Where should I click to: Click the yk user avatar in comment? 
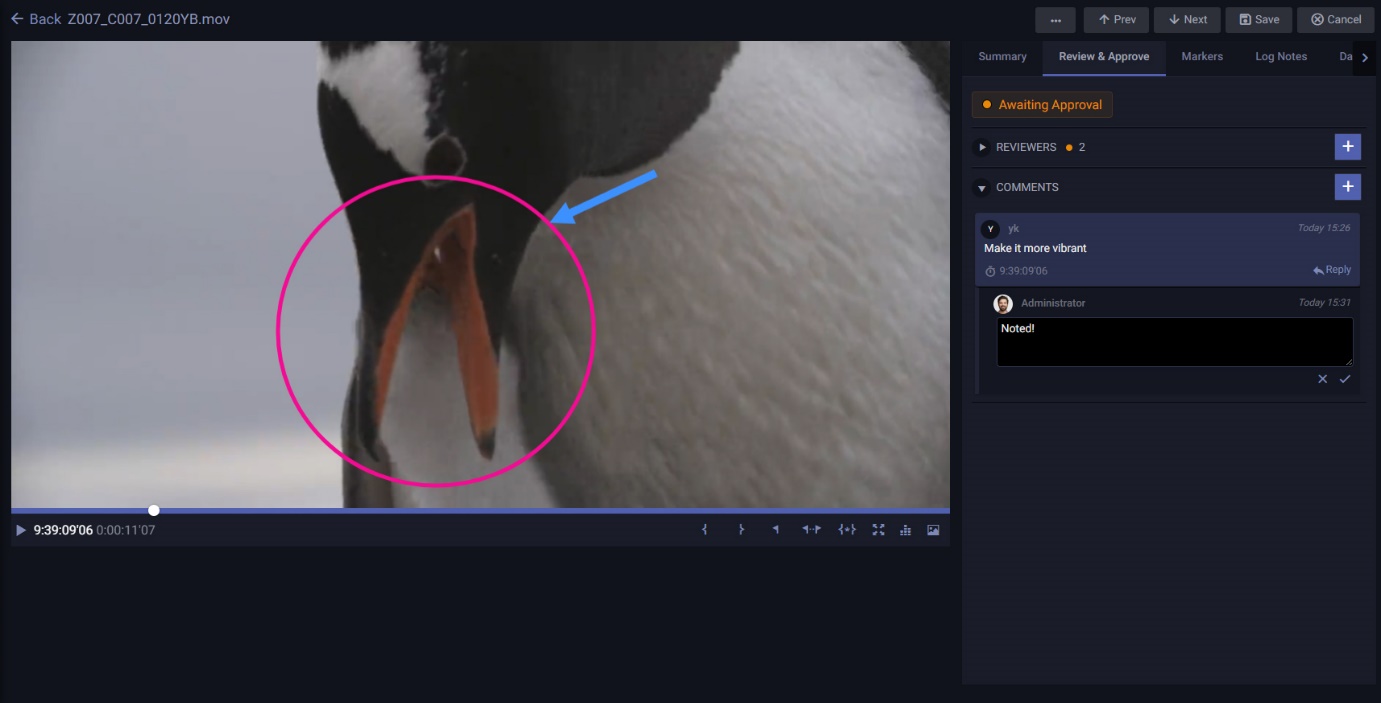tap(991, 229)
